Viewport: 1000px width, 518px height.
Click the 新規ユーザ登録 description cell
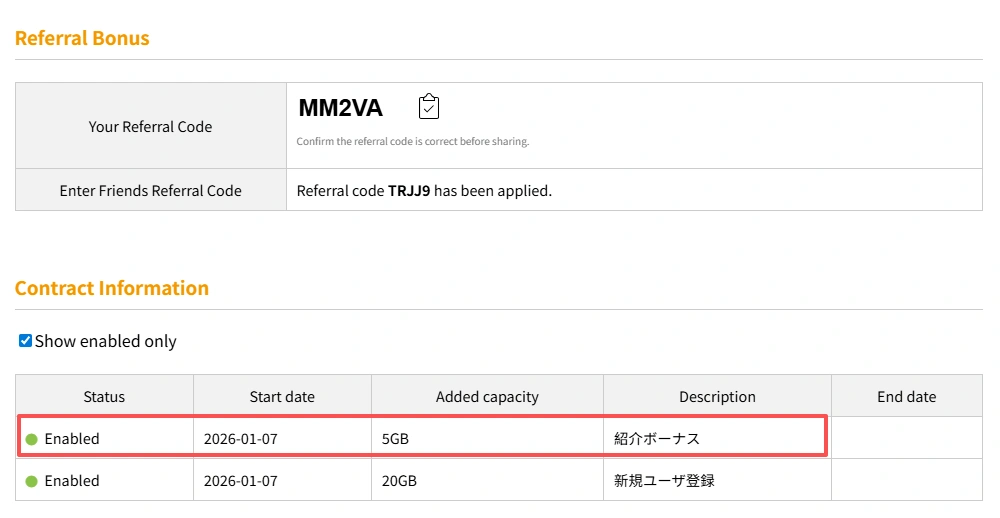[x=664, y=481]
